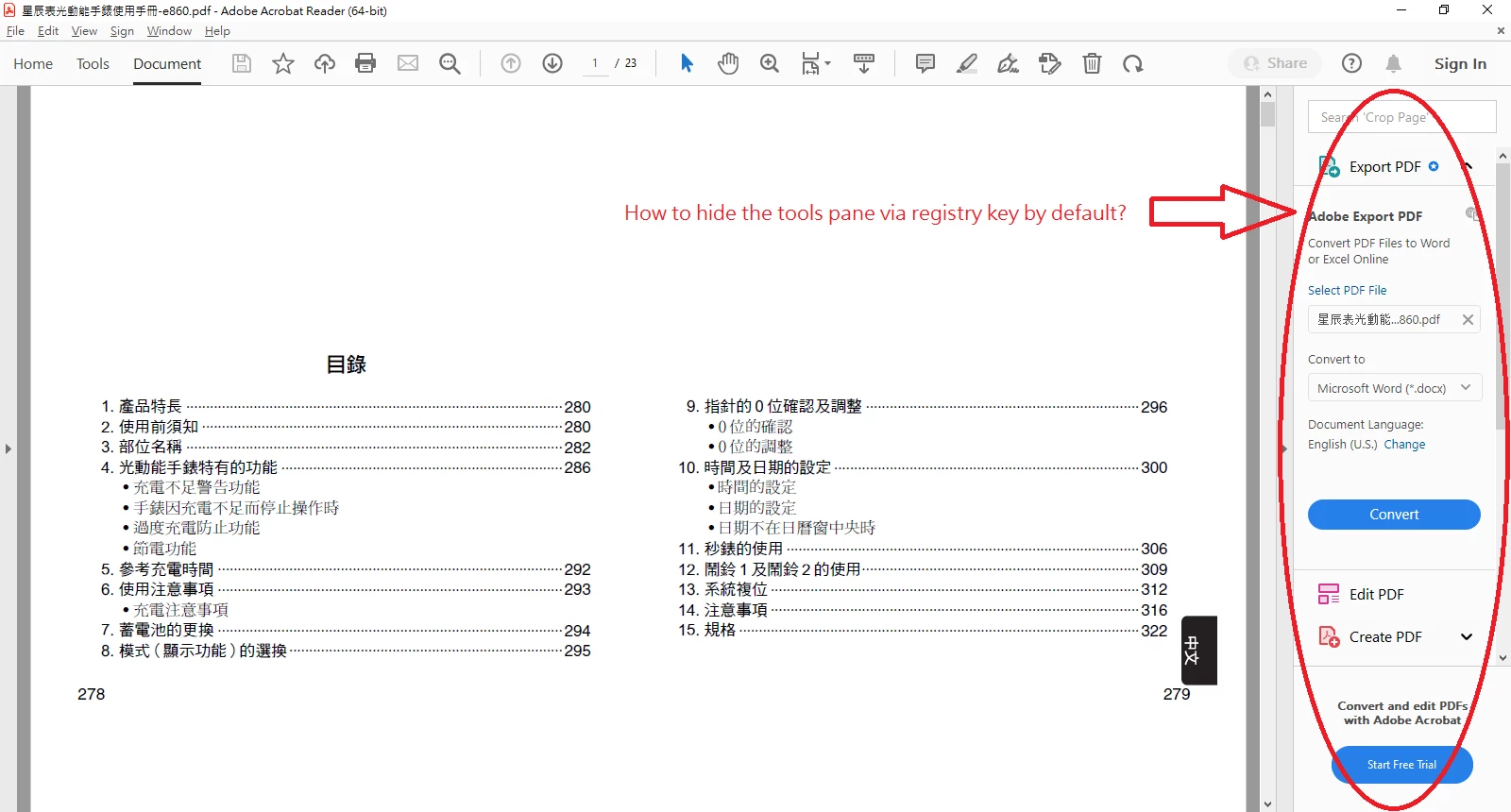Close the document with menu-bar X
Viewport: 1511px width, 812px height.
click(1501, 30)
